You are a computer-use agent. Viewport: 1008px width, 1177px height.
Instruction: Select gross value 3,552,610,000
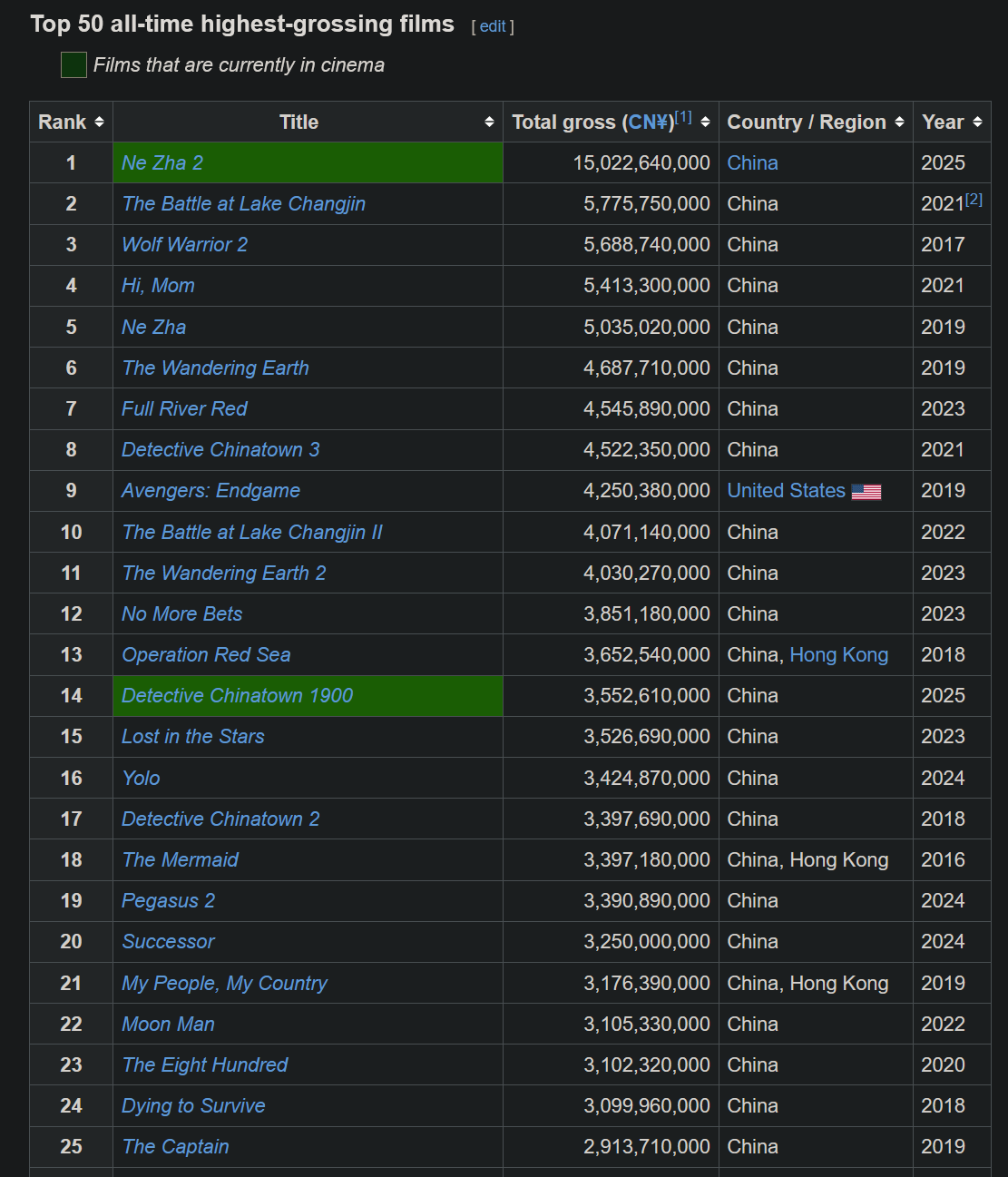pyautogui.click(x=647, y=696)
